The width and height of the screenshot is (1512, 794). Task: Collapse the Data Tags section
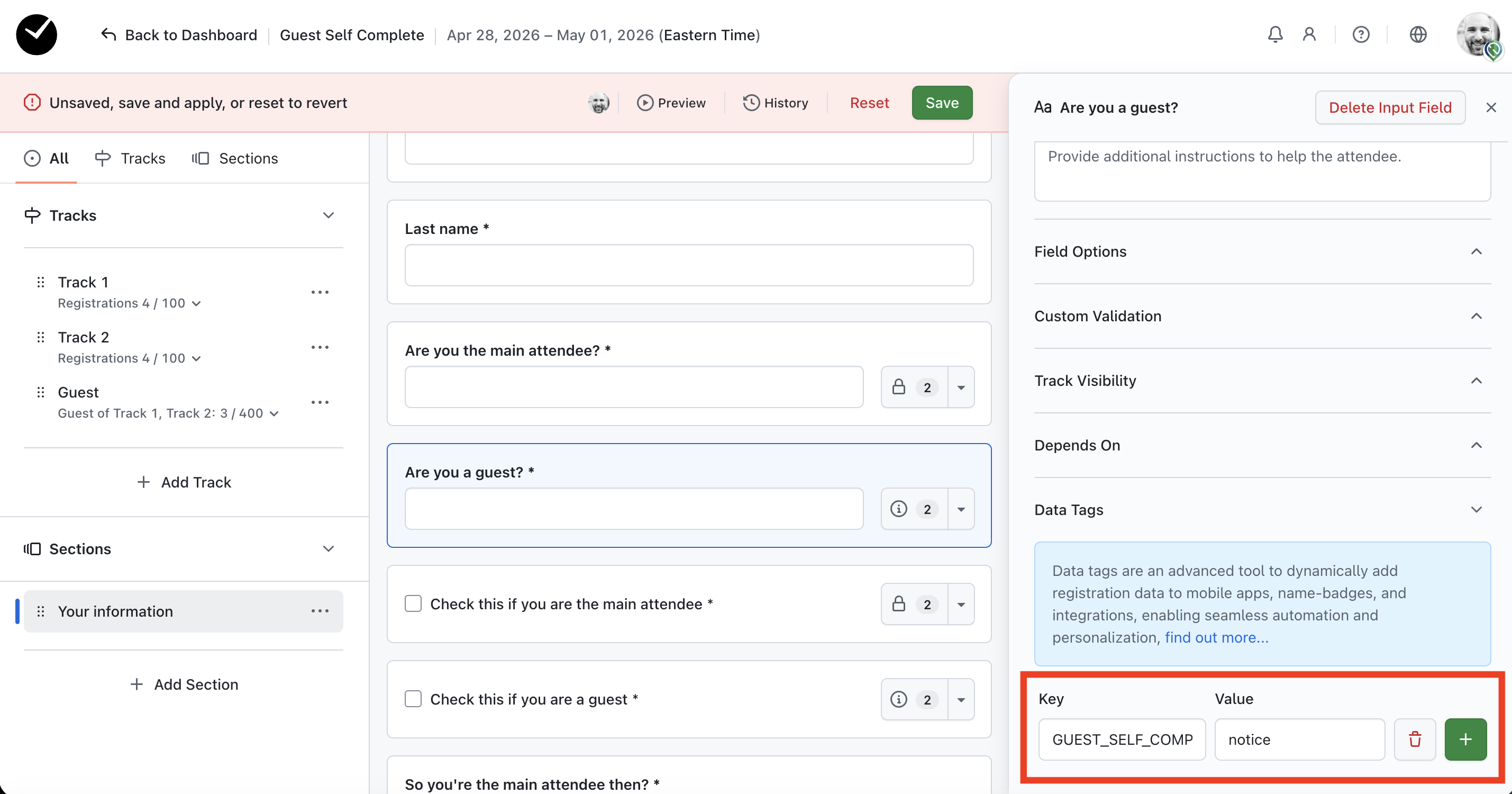tap(1476, 509)
